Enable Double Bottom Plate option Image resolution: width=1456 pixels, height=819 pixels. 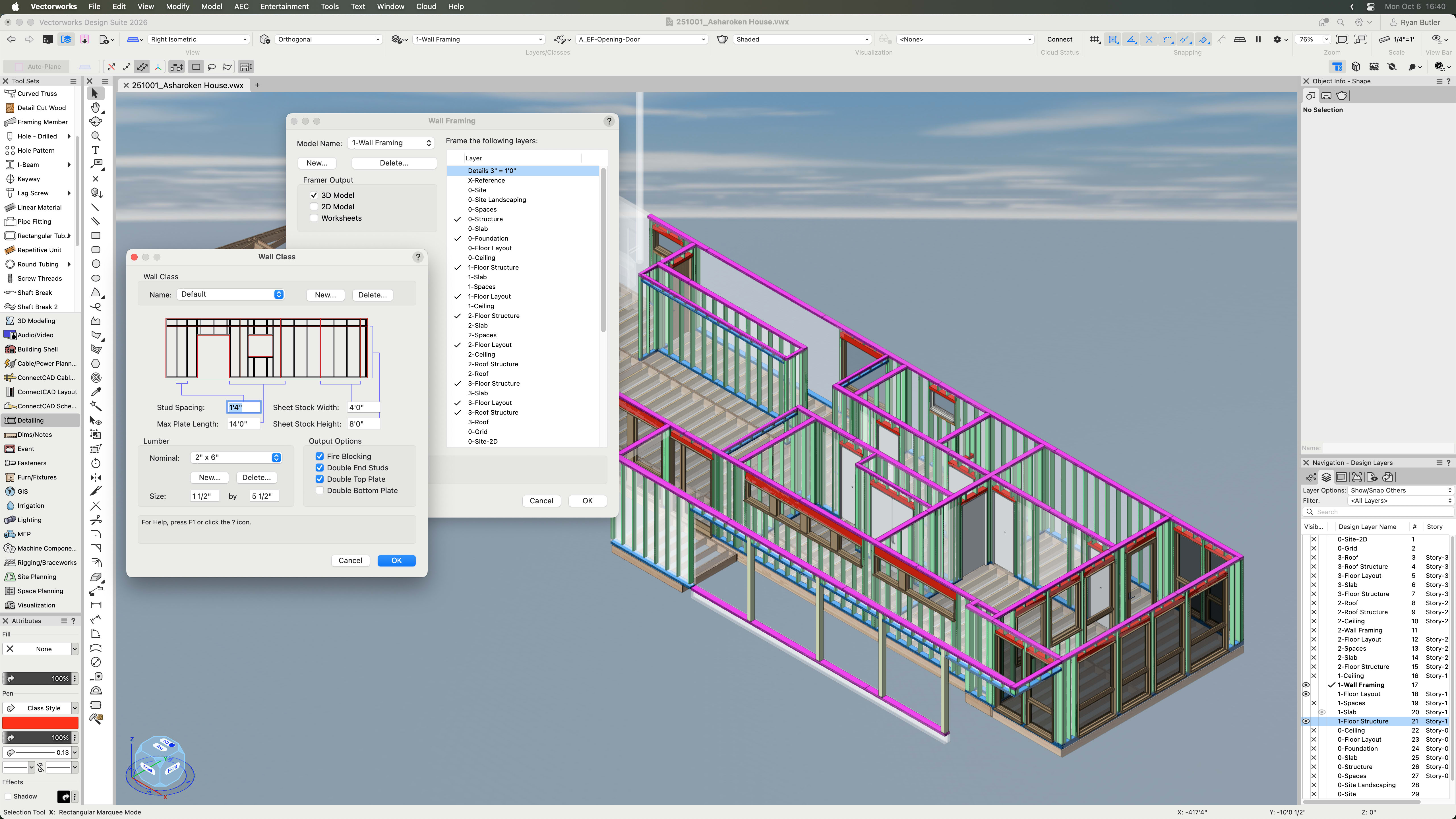[319, 491]
